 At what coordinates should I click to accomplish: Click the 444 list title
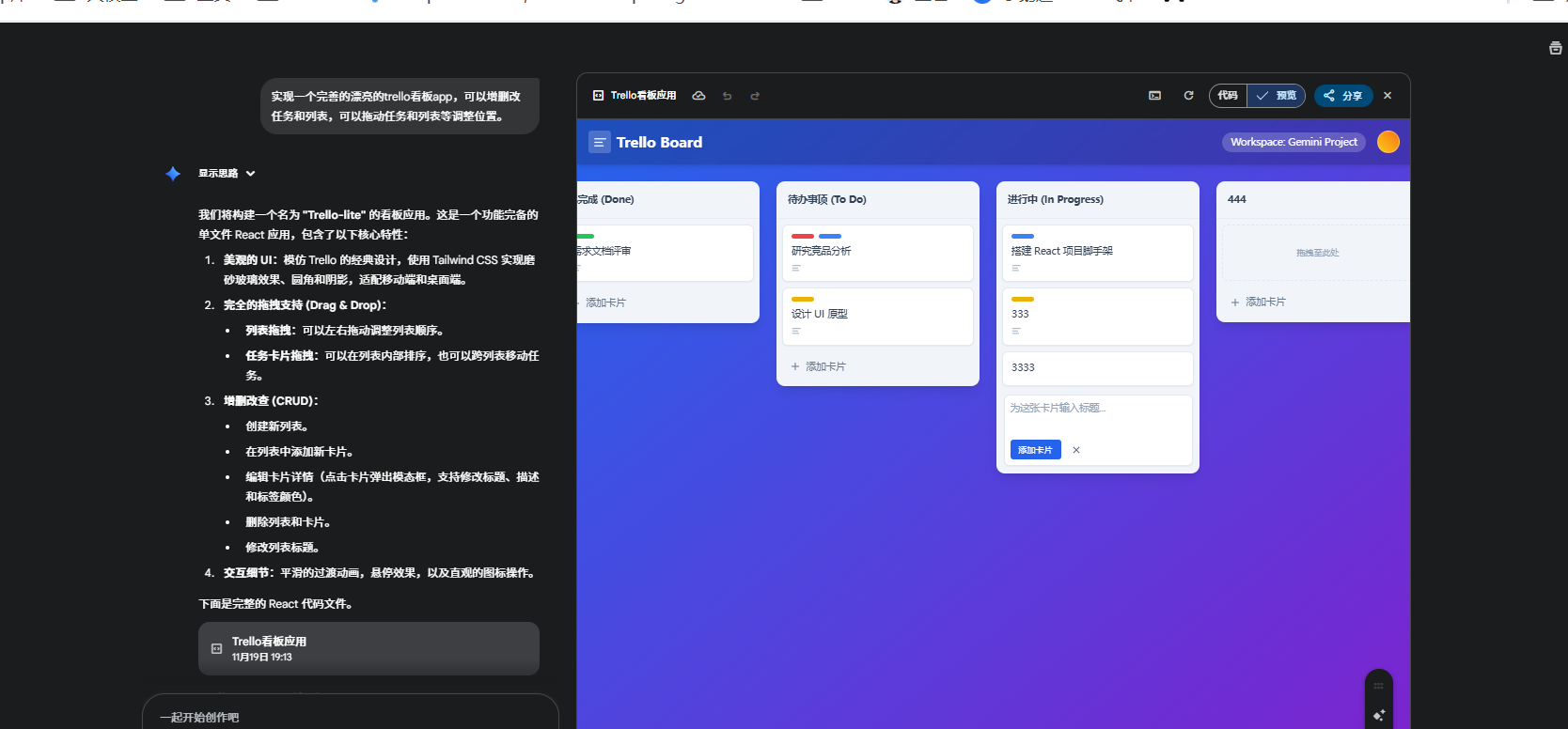tap(1237, 199)
